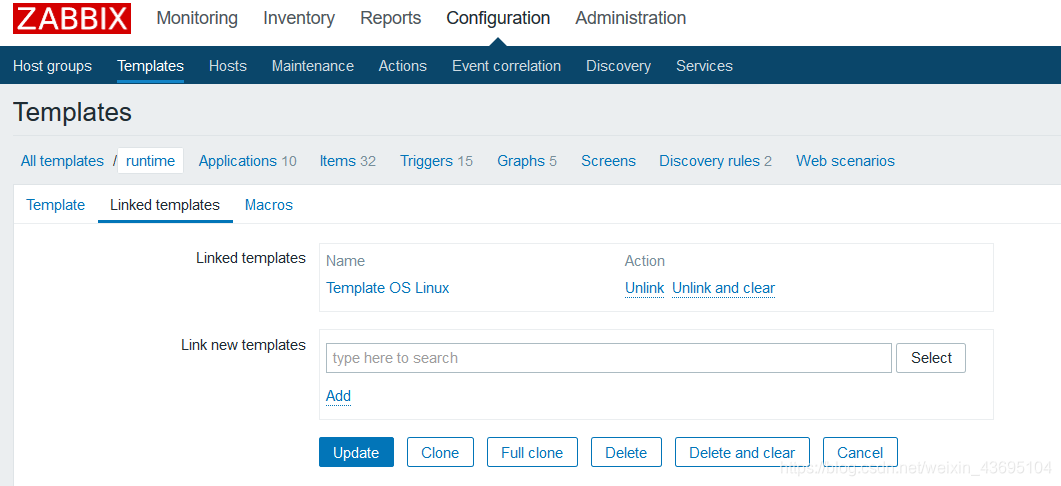Image resolution: width=1061 pixels, height=486 pixels.
Task: Go to Host groups submenu
Action: tap(52, 66)
